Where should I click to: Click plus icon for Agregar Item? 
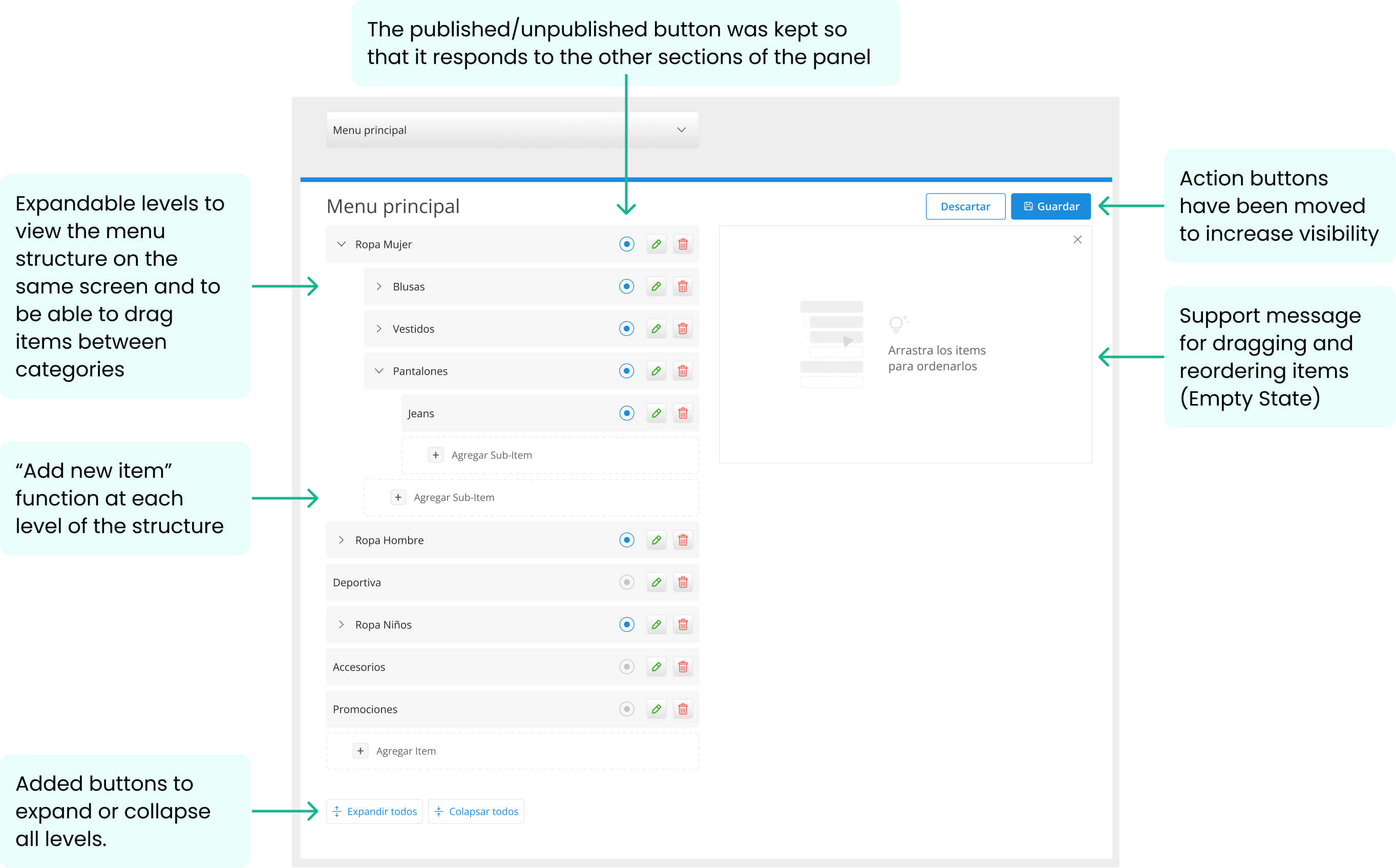click(x=361, y=751)
